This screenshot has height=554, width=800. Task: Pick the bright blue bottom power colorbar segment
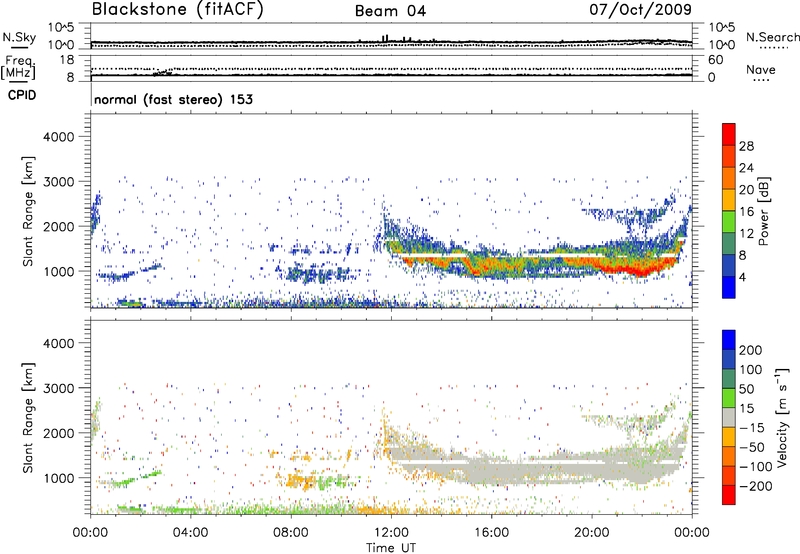tap(729, 287)
